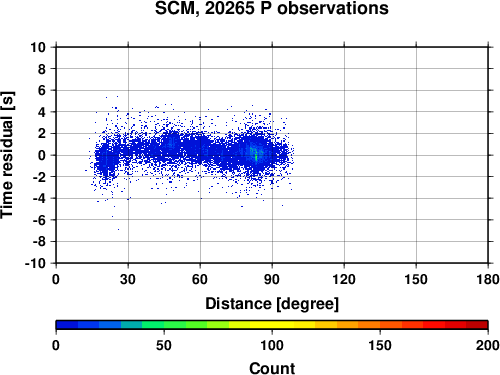
Task: Click y-axis tick label "-6"
Action: click(x=39, y=220)
